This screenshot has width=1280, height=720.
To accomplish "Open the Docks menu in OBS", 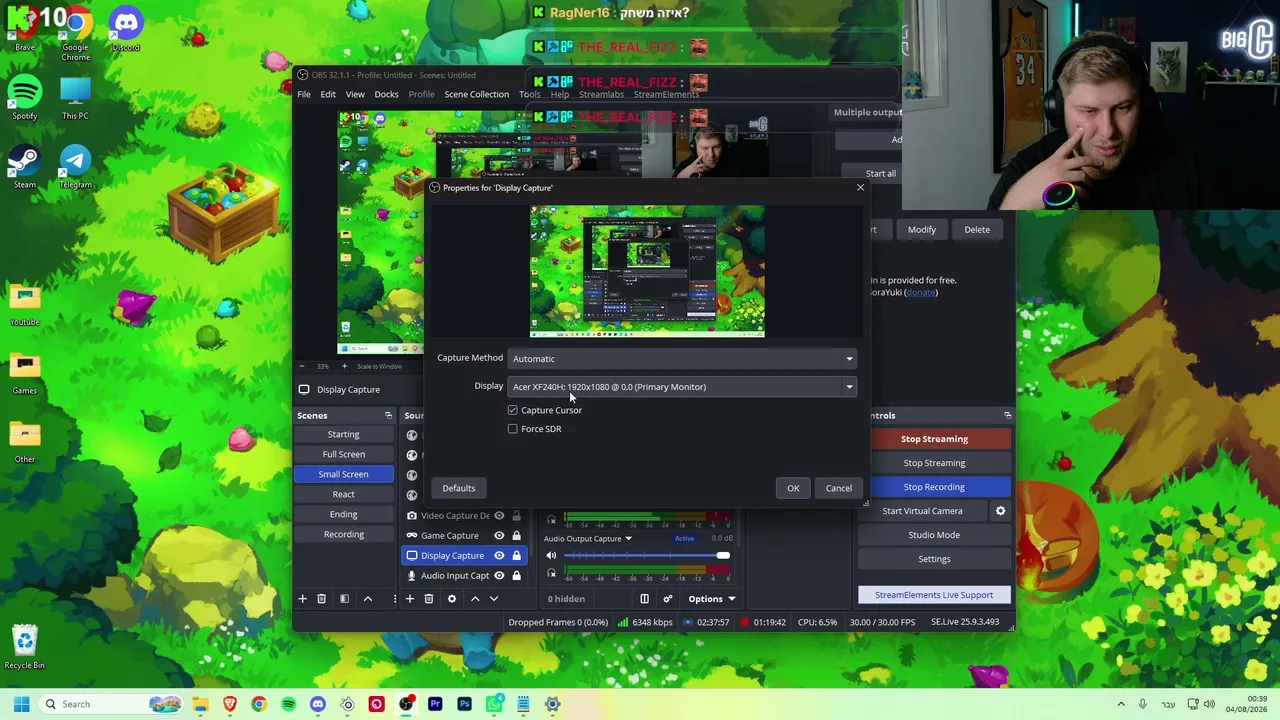I will click(386, 95).
